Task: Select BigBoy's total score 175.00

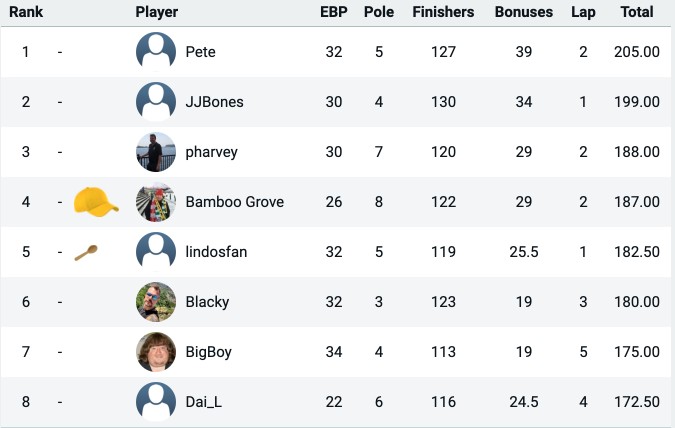Action: [637, 352]
